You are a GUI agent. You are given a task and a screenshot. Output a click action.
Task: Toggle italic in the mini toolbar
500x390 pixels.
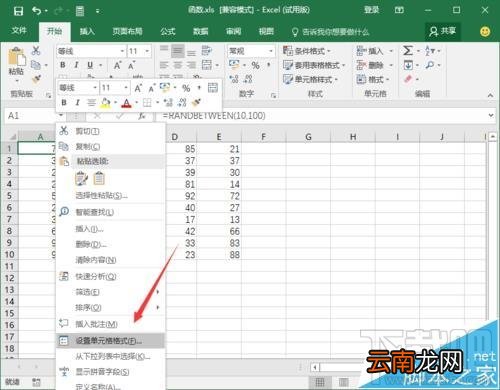[77, 103]
